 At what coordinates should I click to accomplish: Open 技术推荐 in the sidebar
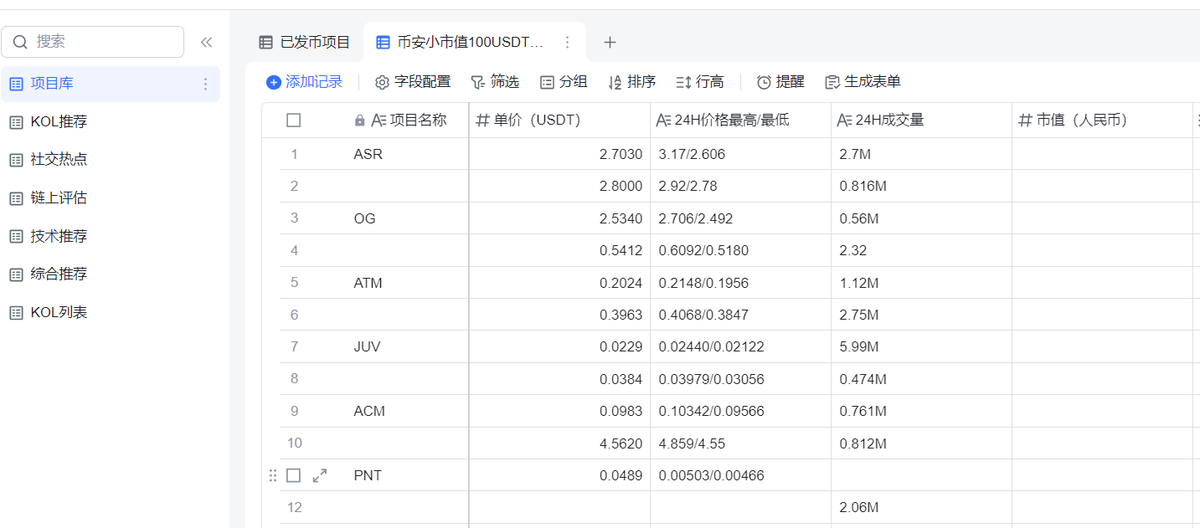[110, 236]
